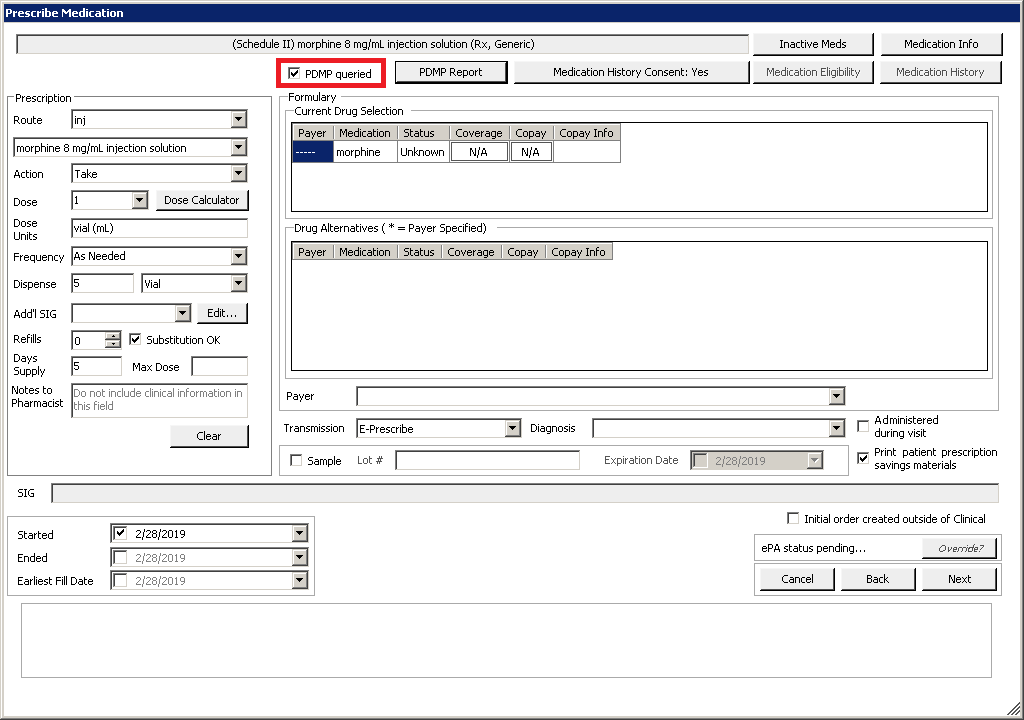Expand the Diagnosis dropdown

click(x=837, y=429)
